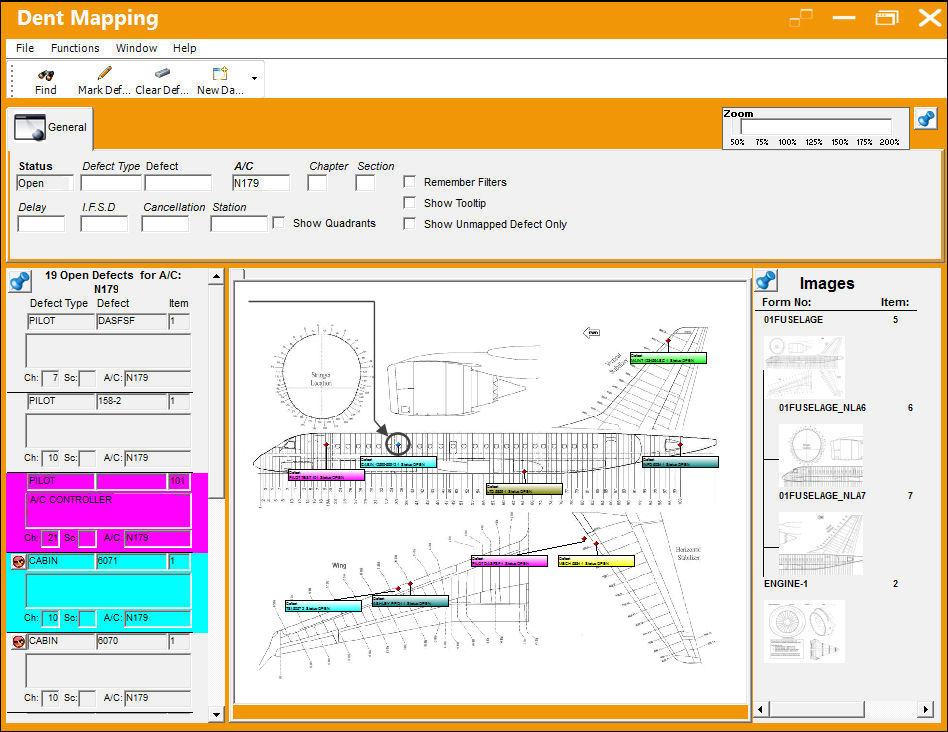Viewport: 948px width, 732px height.
Task: Click the Zoom slider track
Action: pos(816,126)
